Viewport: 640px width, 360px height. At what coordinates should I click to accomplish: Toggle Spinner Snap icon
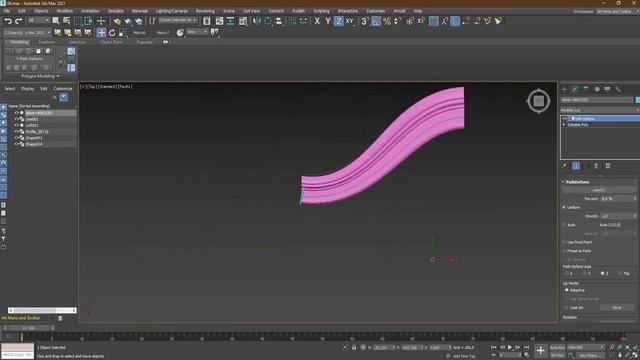(398, 21)
